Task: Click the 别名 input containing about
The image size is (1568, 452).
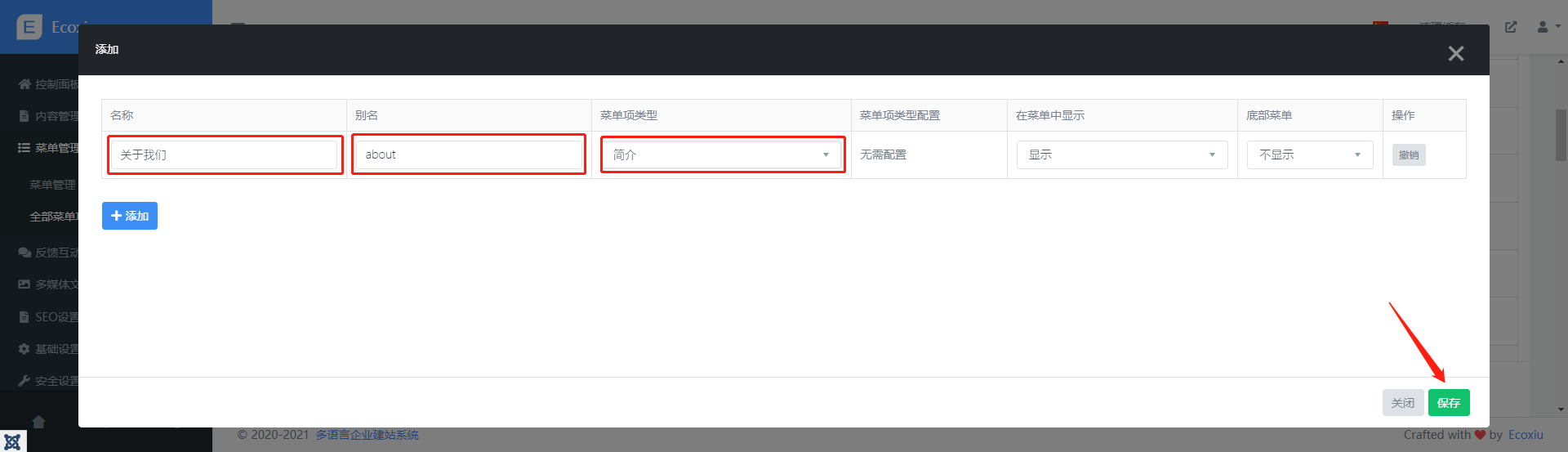Action: point(469,154)
